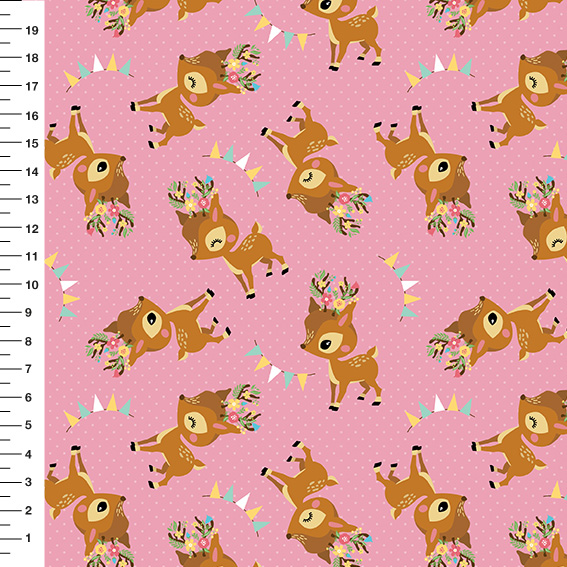Pick the ruler number 8

point(29,341)
